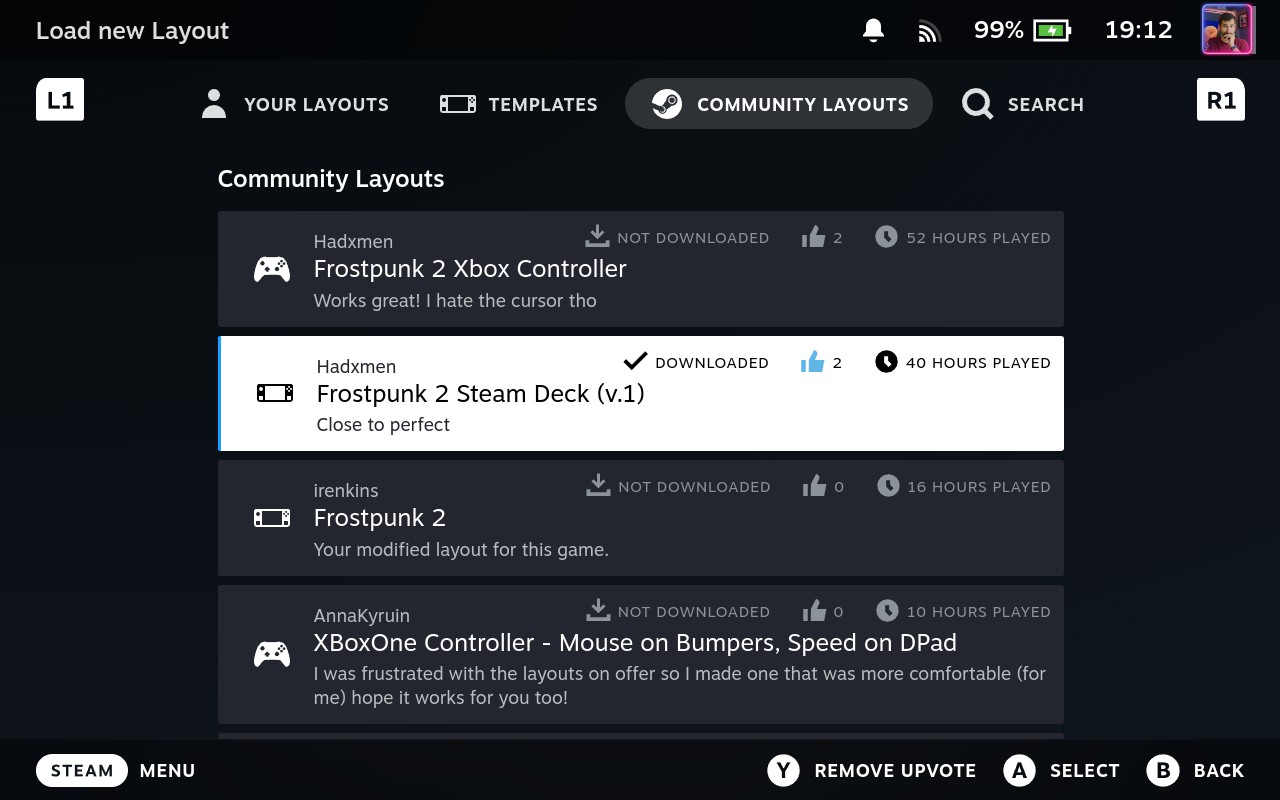Click the clock icon beside 16 Hours Played
This screenshot has height=800, width=1280.
[x=888, y=486]
